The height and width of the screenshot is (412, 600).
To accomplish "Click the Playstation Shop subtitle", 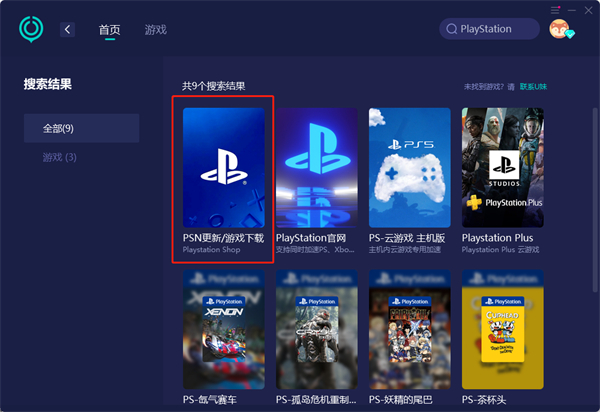I will 211,250.
